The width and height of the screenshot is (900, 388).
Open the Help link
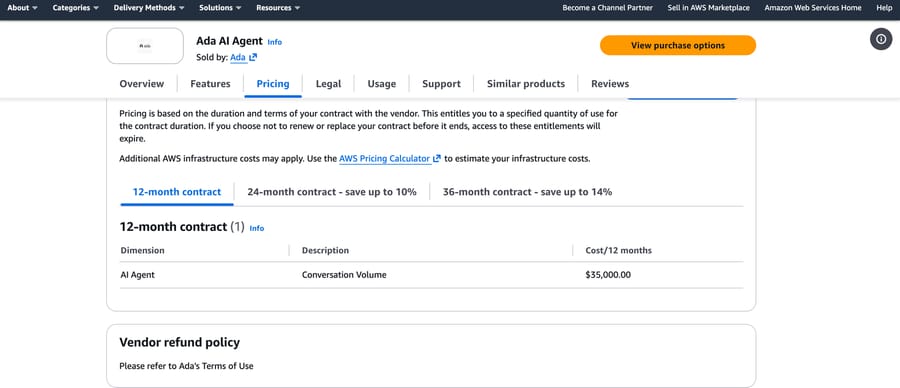(x=884, y=8)
